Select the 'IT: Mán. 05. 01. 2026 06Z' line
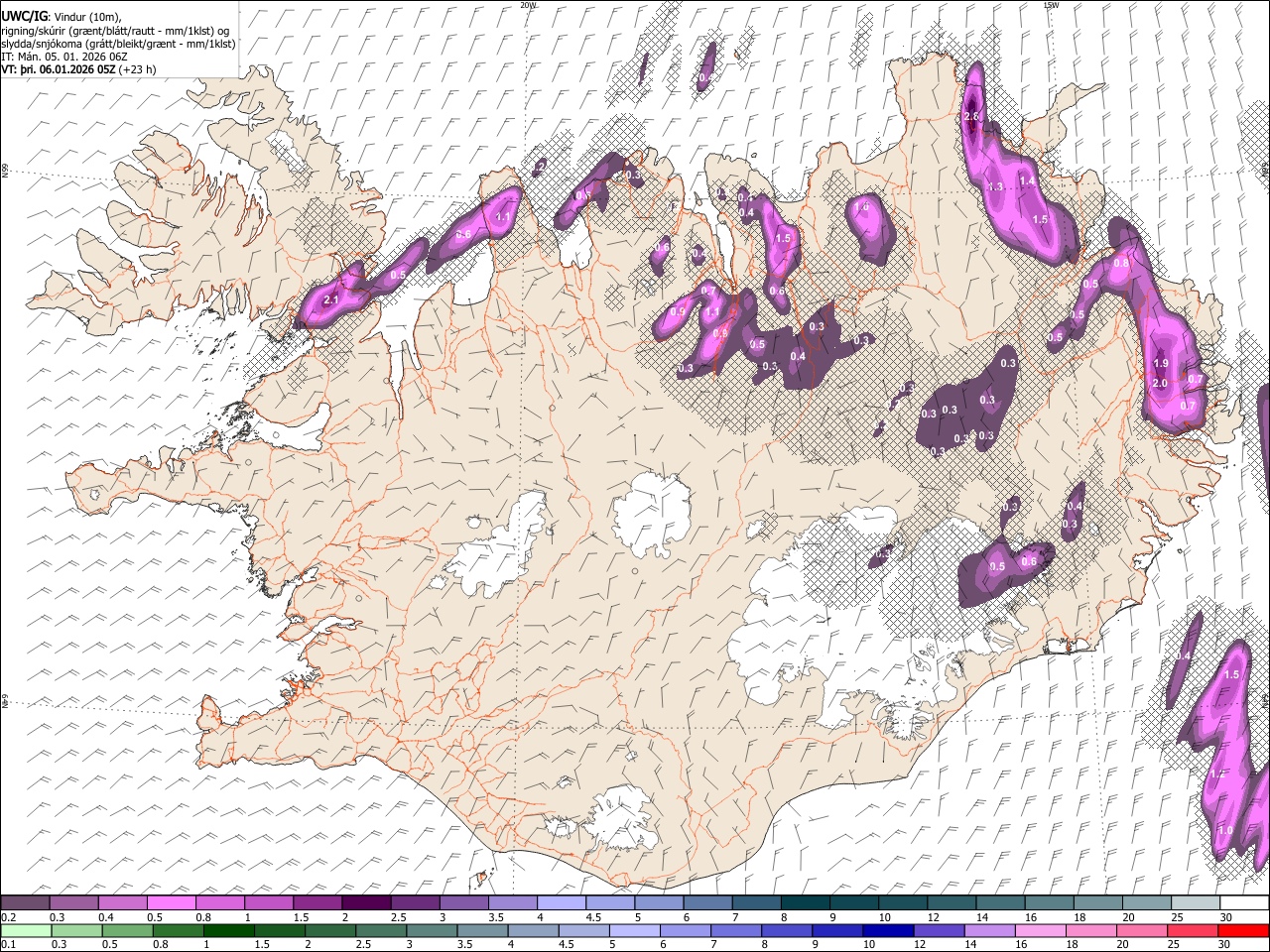 coord(64,57)
